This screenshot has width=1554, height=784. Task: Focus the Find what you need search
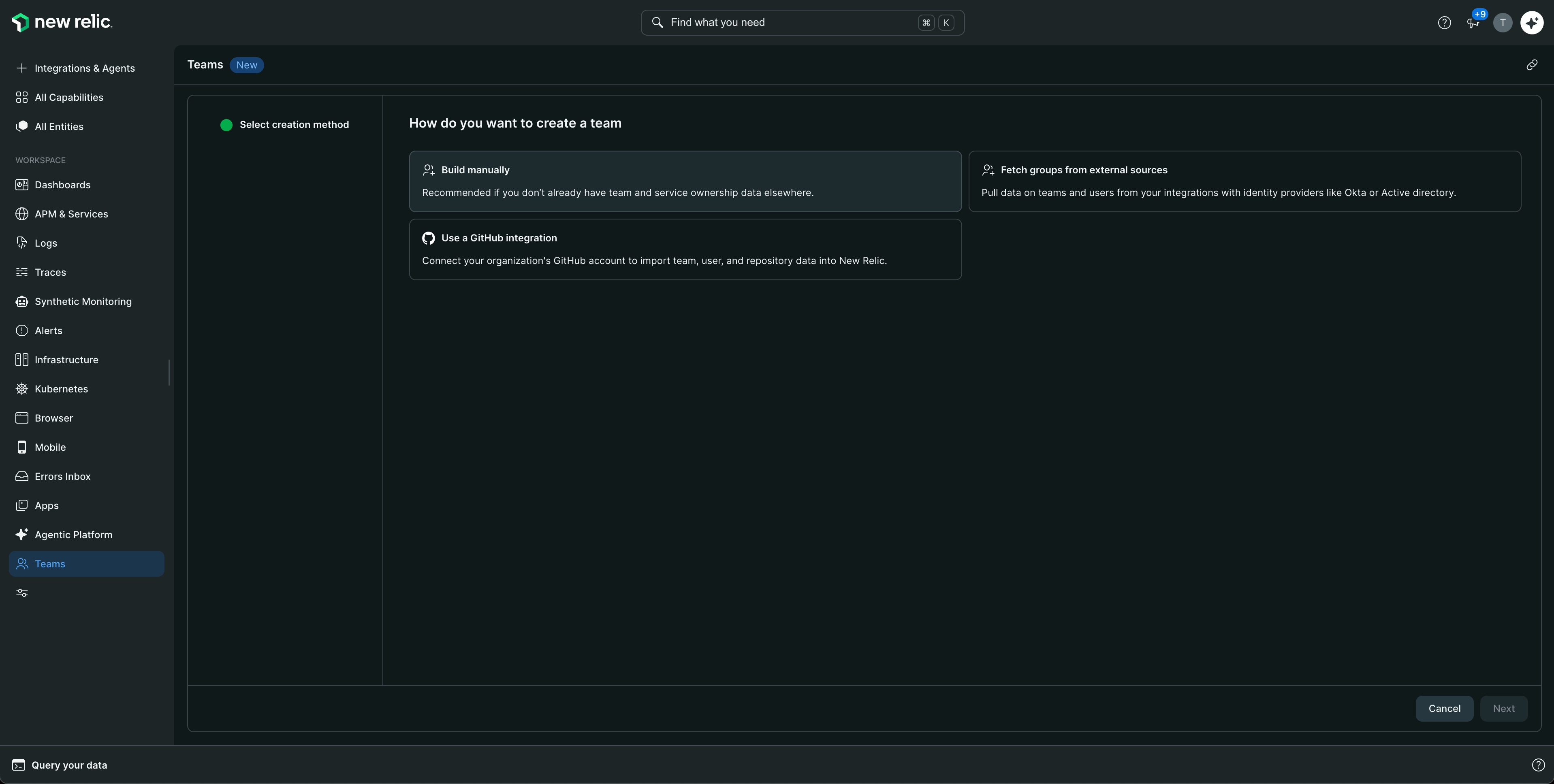(803, 23)
